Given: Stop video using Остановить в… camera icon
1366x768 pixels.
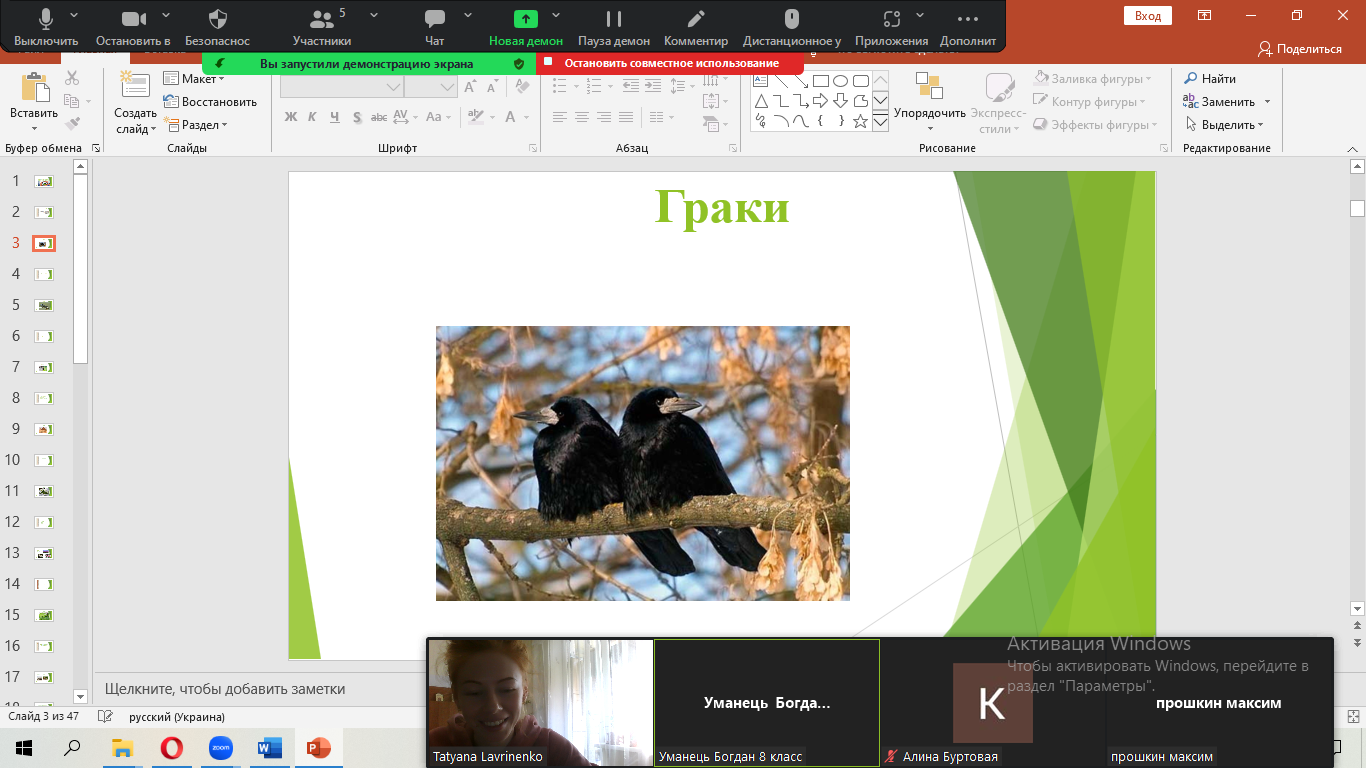Looking at the screenshot, I should click(x=133, y=26).
